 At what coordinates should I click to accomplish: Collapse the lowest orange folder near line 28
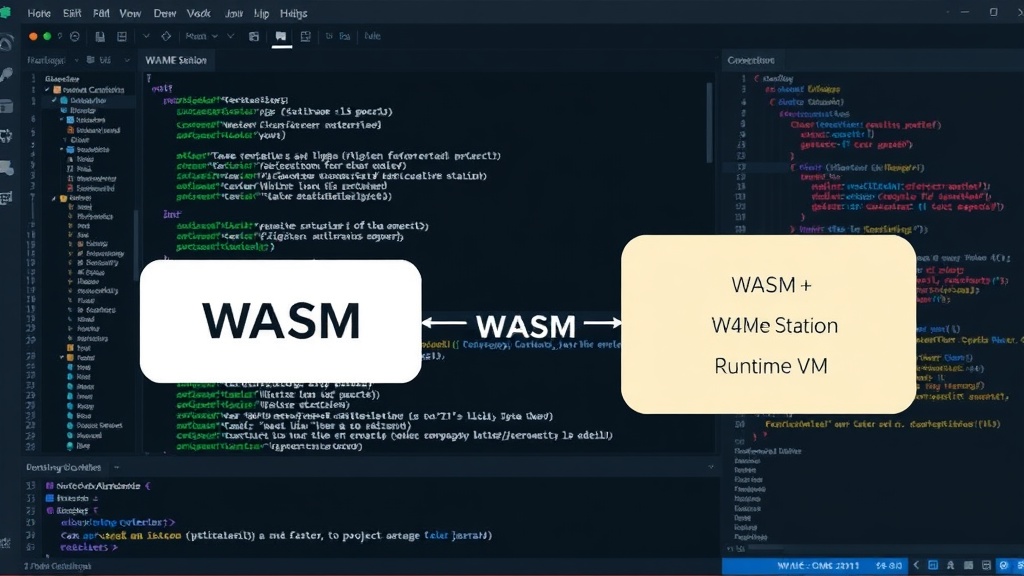[x=62, y=358]
